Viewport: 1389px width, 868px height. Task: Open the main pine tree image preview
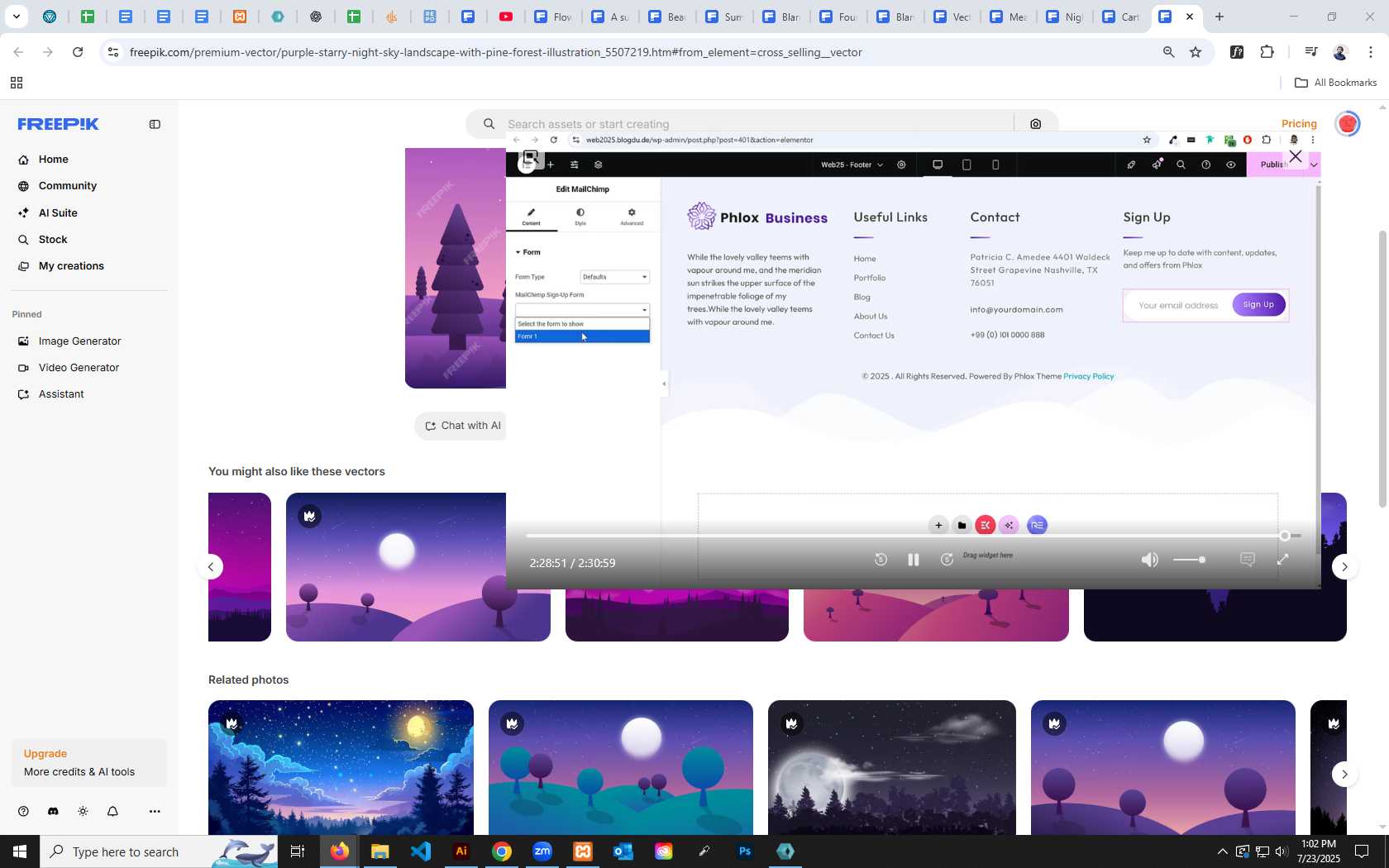point(456,268)
